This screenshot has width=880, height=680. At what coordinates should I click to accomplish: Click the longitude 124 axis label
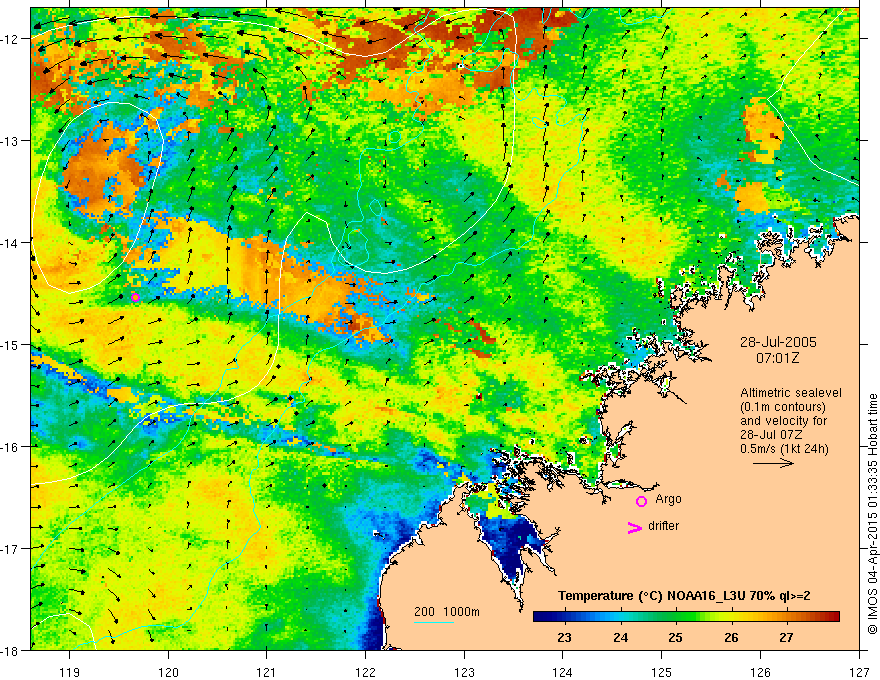click(563, 672)
